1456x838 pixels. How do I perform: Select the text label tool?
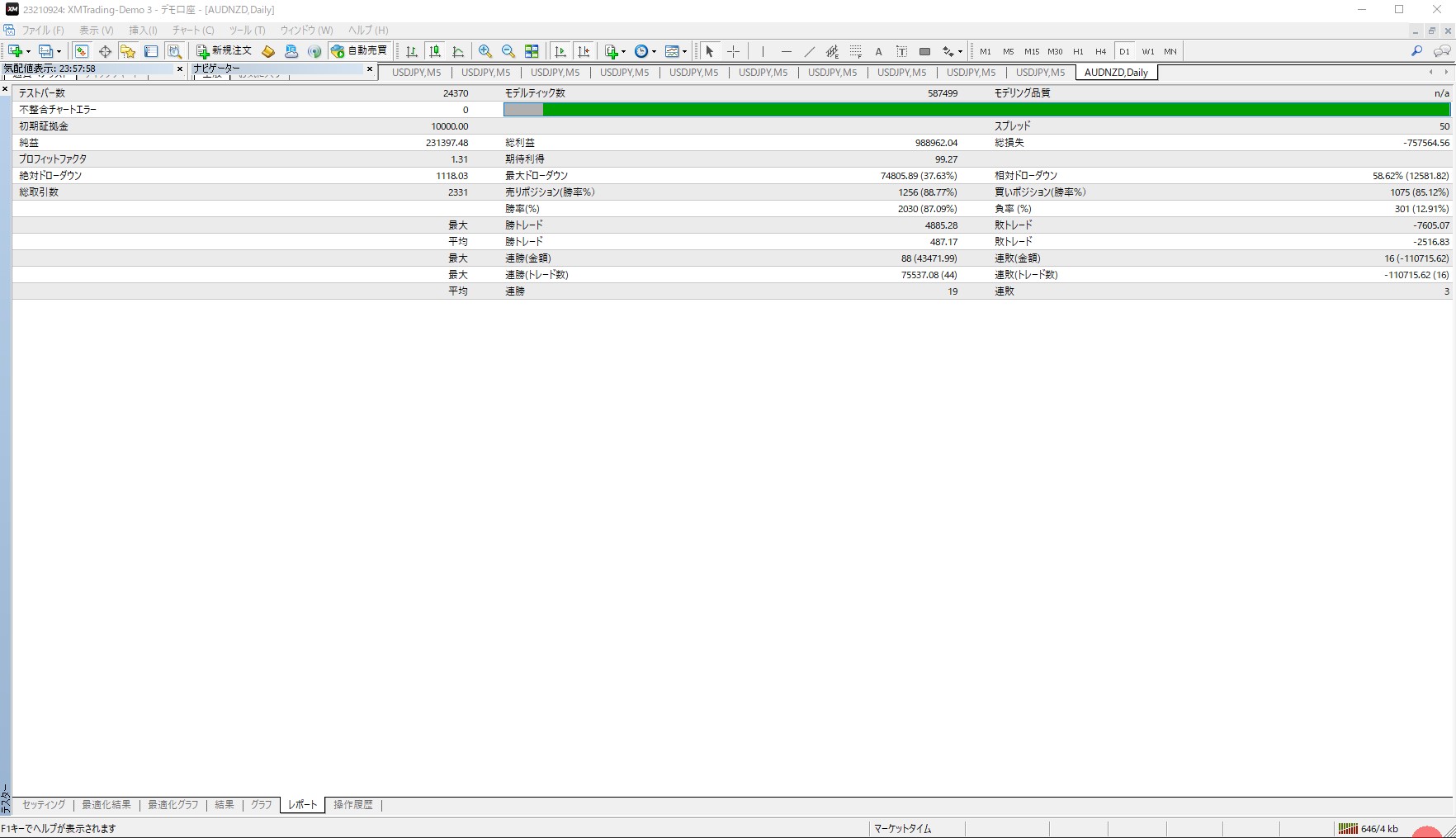tap(901, 51)
